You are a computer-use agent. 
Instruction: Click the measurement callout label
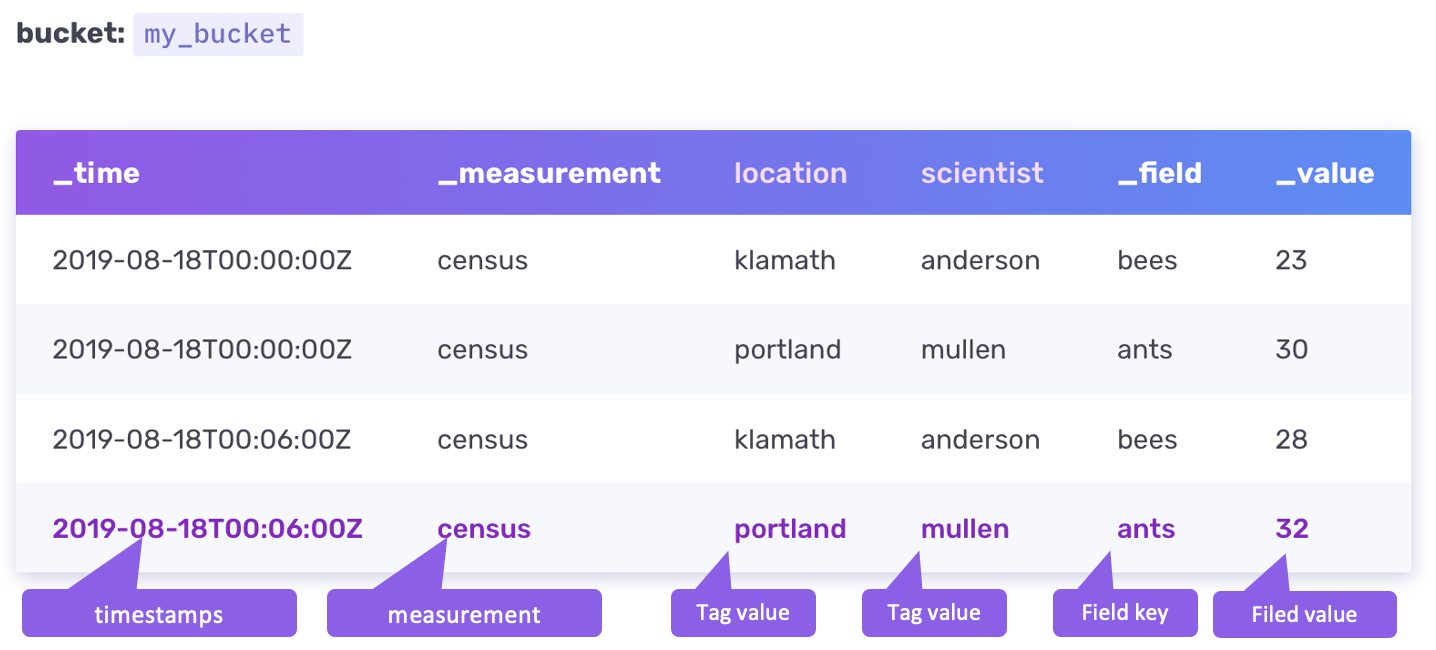464,614
